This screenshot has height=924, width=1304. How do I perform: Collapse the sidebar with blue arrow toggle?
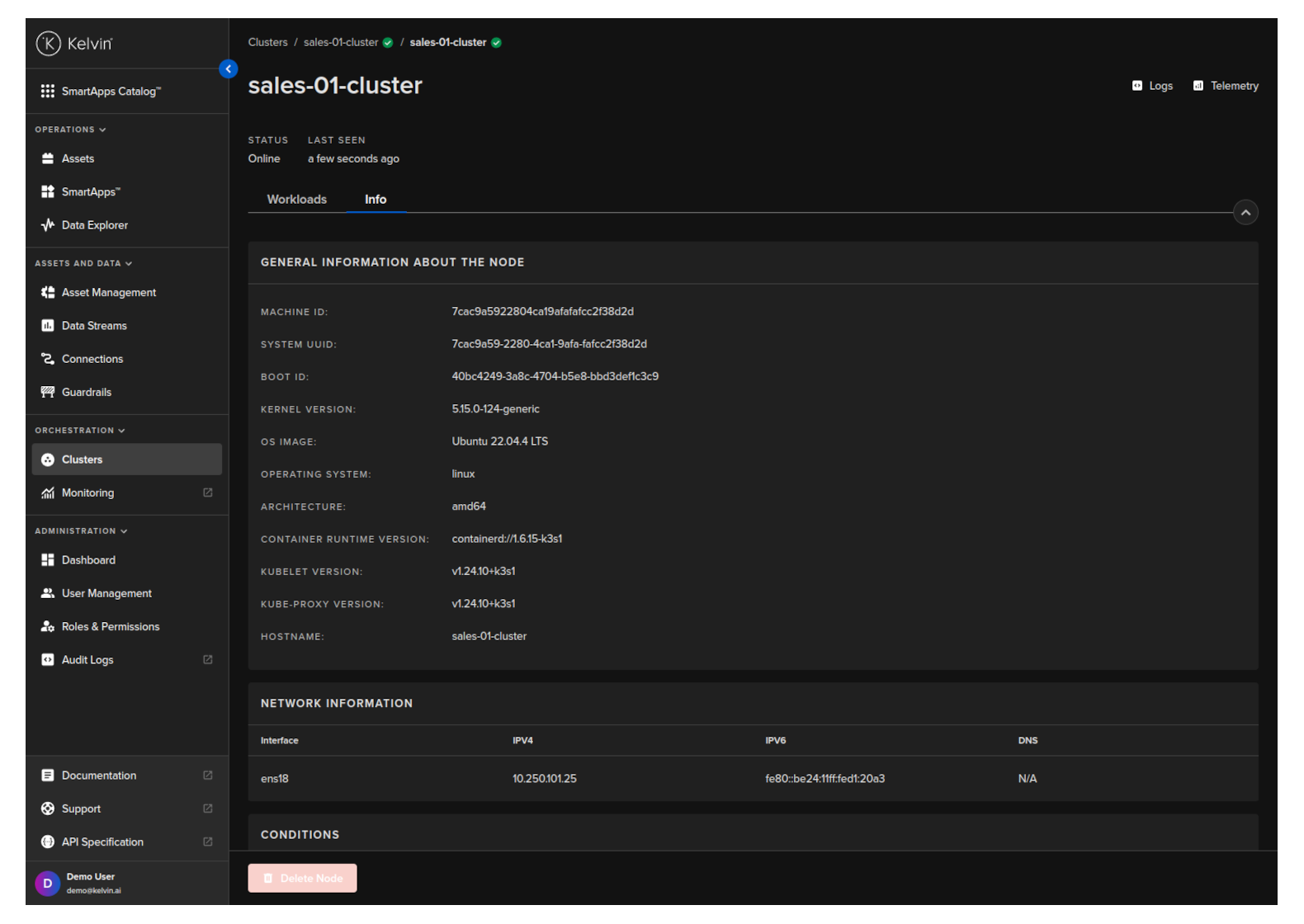coord(229,69)
